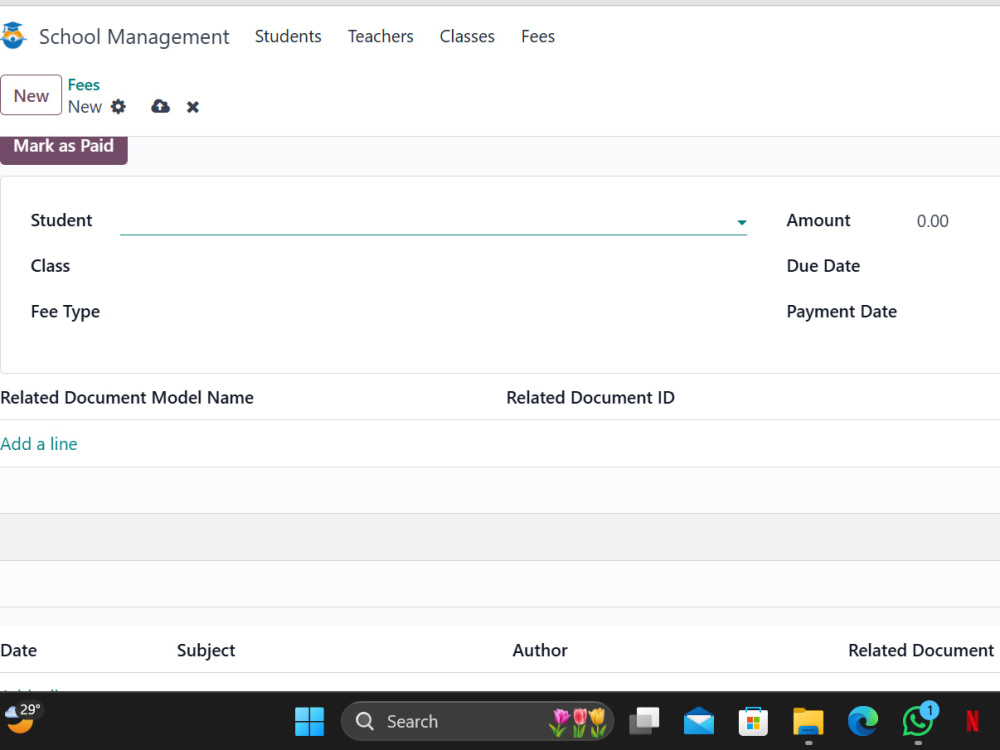
Task: Open the Classes menu
Action: [467, 36]
